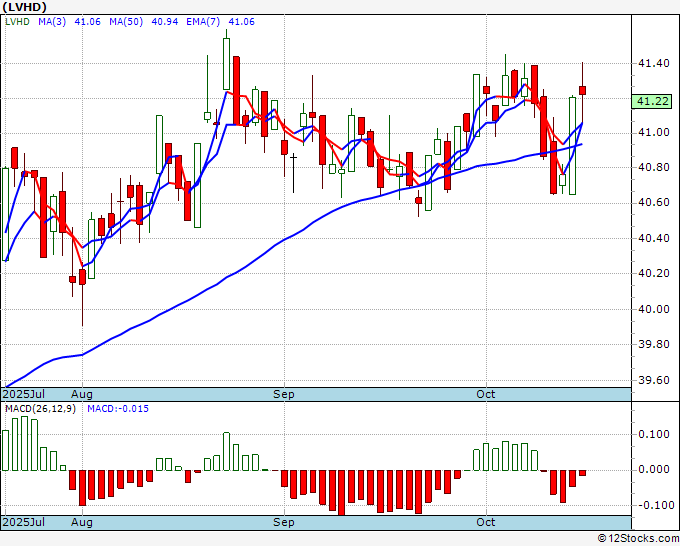Screen dimensions: 680x546
Task: Click the 40.00 price axis label
Action: [x=654, y=309]
